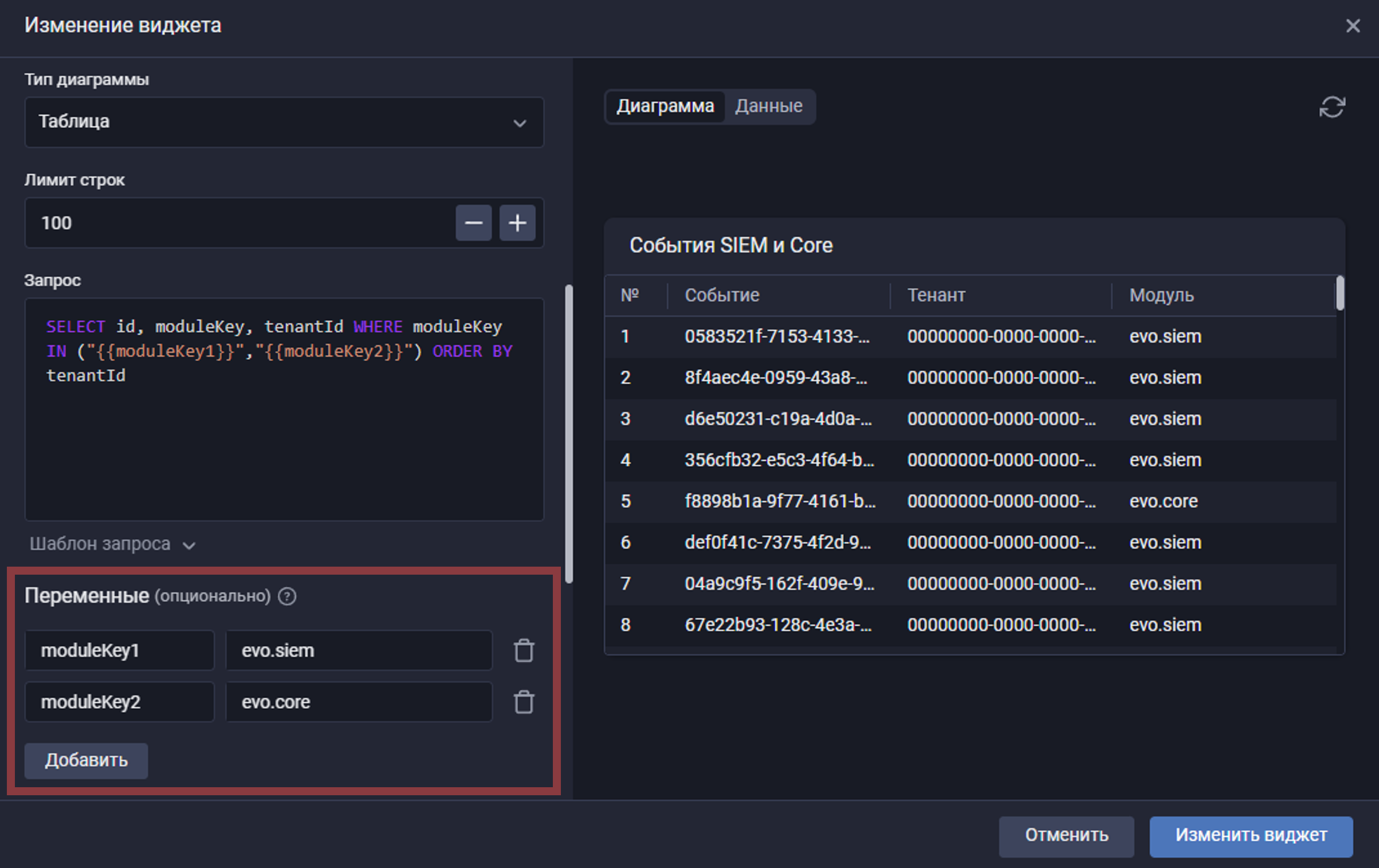This screenshot has height=868, width=1379.
Task: Click the left panel vertical scrollbar
Action: 568,434
